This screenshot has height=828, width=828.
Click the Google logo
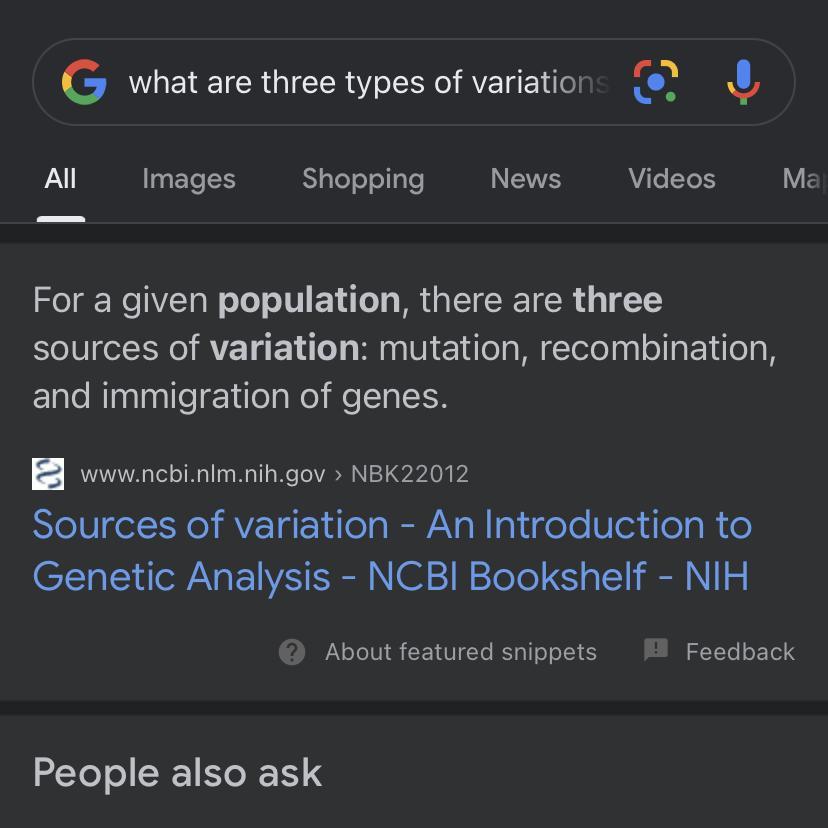pos(84,82)
